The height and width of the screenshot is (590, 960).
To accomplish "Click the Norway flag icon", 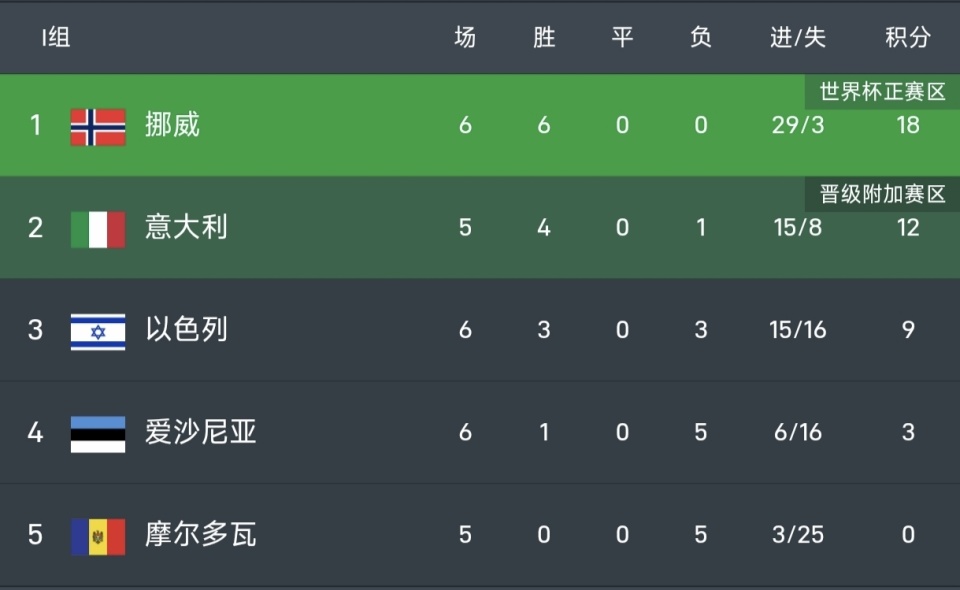I will (98, 126).
